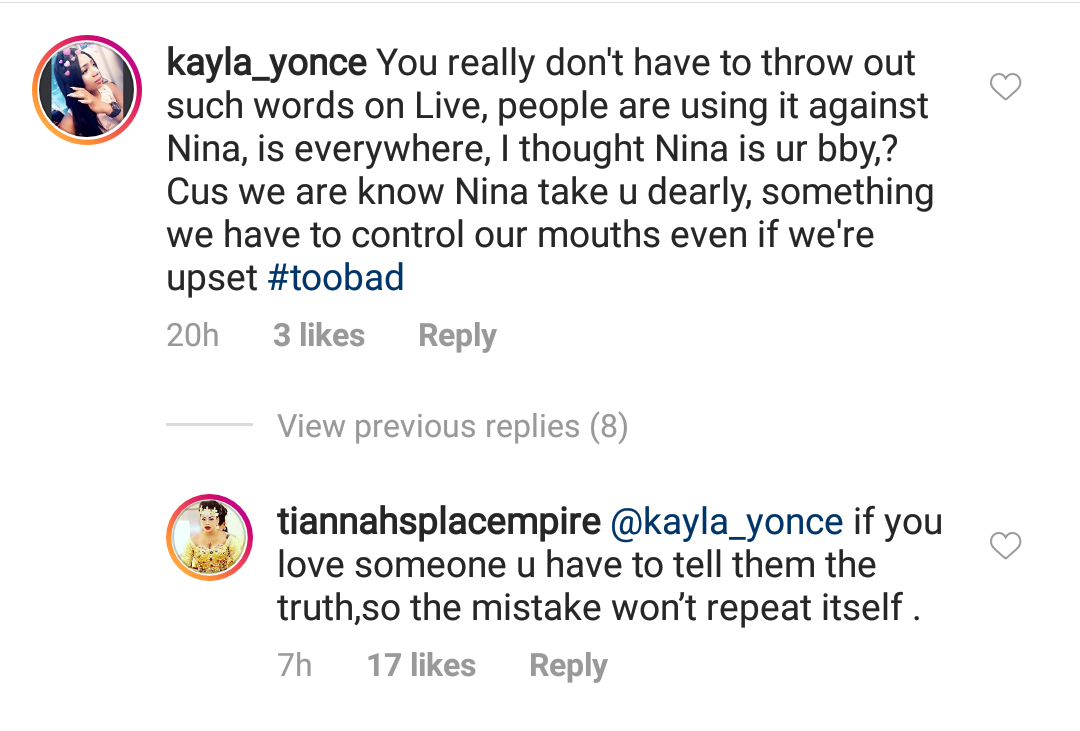Tap the heart icon on tiannahsplacempire's reply

pyautogui.click(x=1004, y=546)
